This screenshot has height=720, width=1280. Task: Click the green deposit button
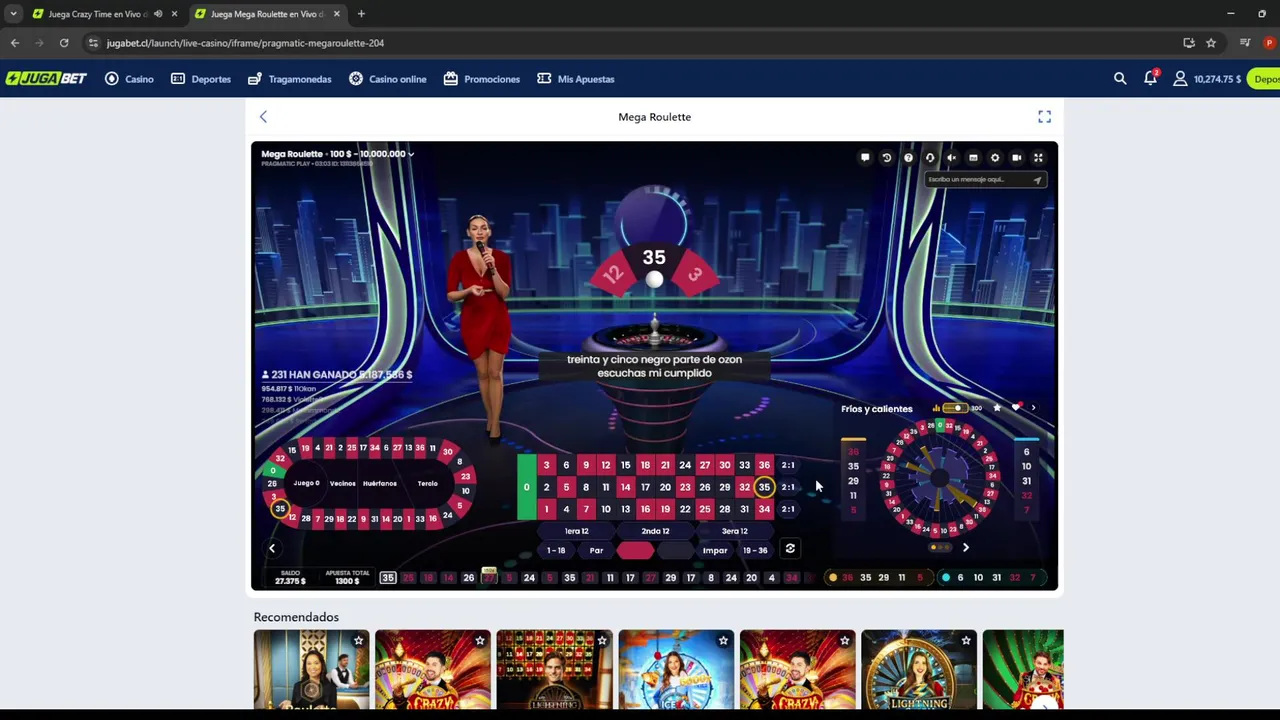click(x=1265, y=79)
